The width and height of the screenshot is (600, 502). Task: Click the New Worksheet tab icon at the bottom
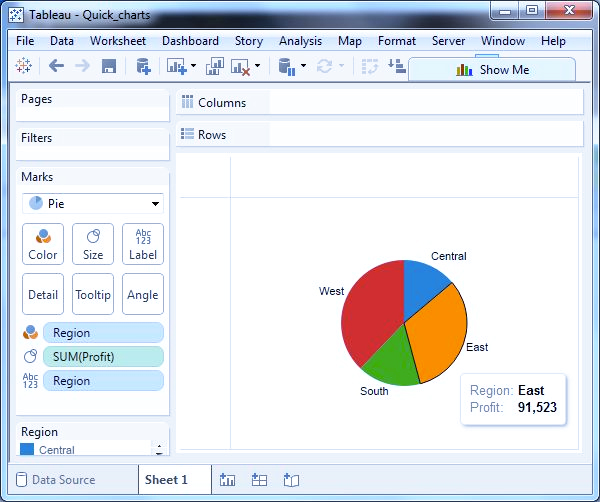(227, 479)
